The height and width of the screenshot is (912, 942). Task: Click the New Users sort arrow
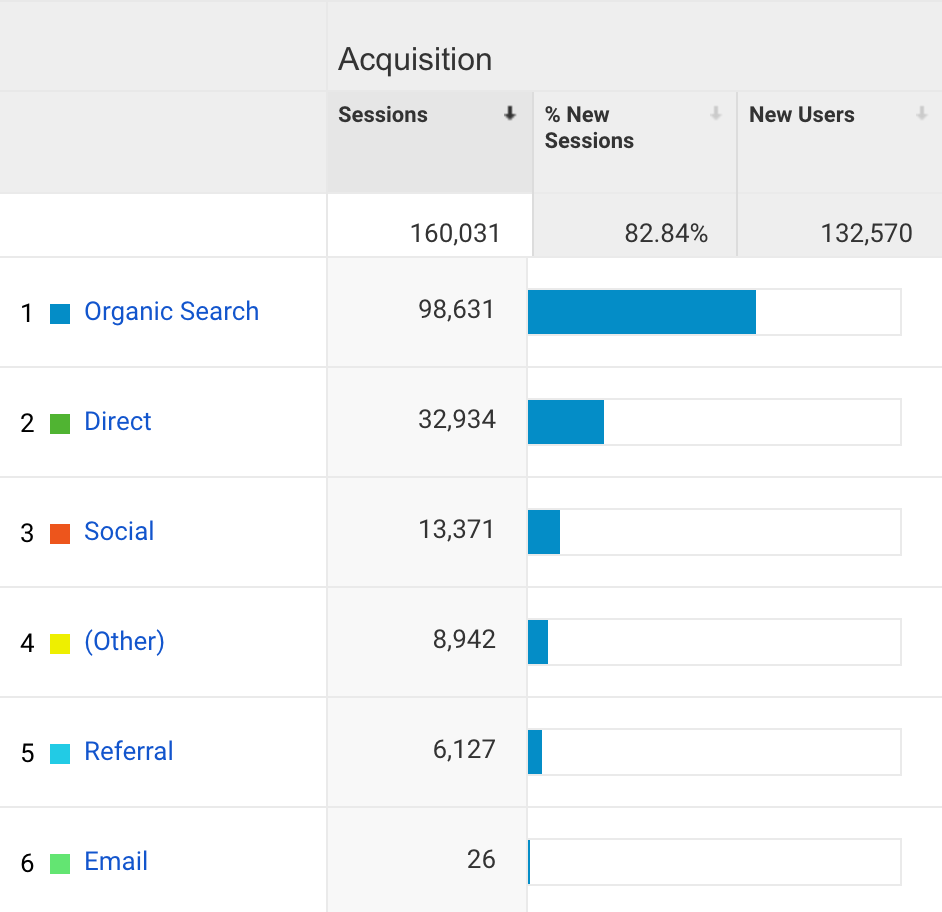click(921, 114)
